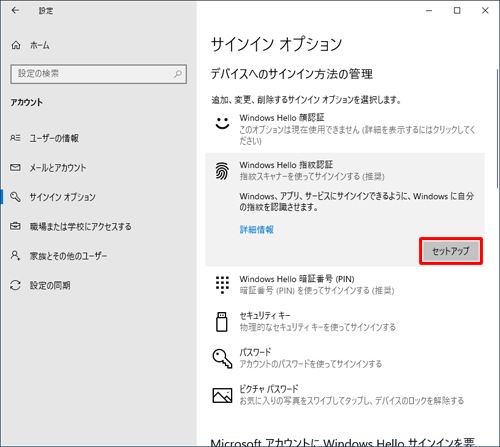This screenshot has height=447, width=500.
Task: Click the サインイン オプション page title
Action: coord(276,44)
